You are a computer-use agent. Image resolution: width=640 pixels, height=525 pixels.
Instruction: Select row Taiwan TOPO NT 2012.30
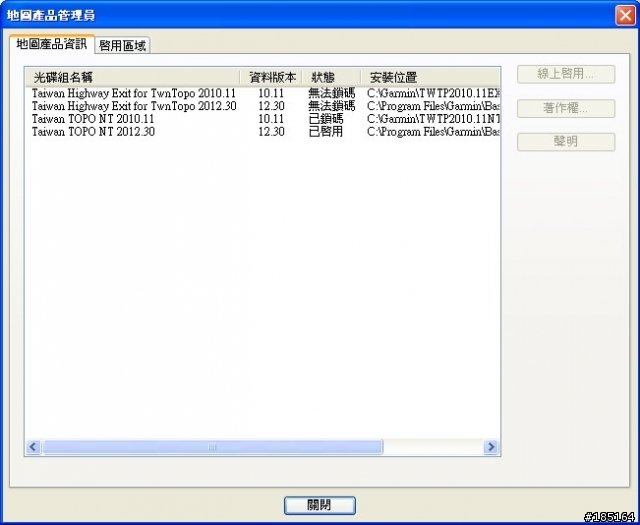pyautogui.click(x=263, y=131)
